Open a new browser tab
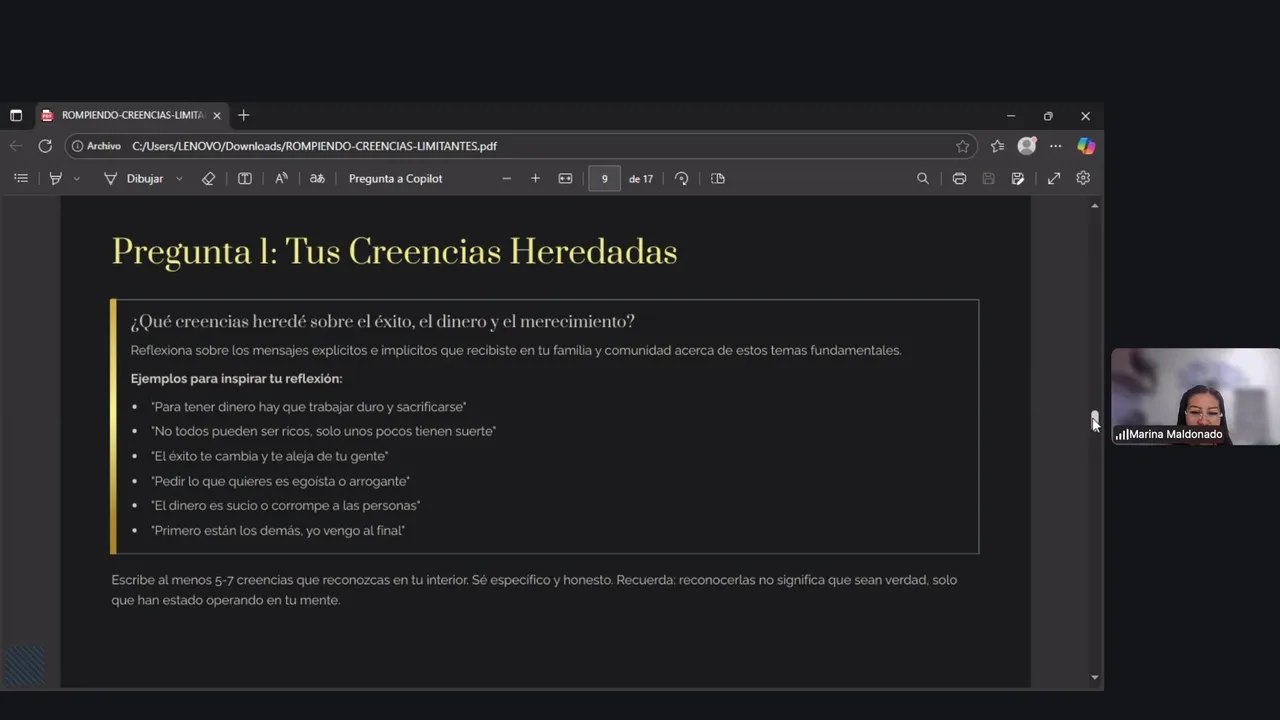 click(243, 115)
